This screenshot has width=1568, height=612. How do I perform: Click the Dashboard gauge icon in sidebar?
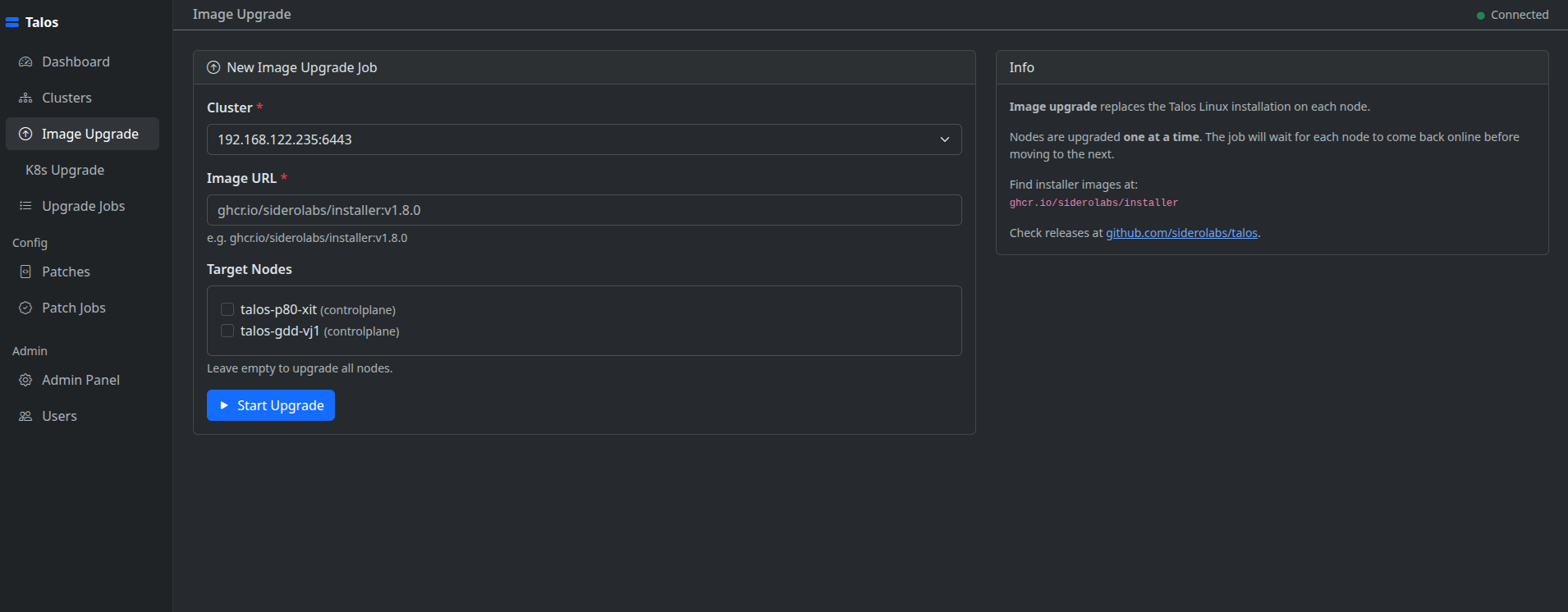click(25, 62)
